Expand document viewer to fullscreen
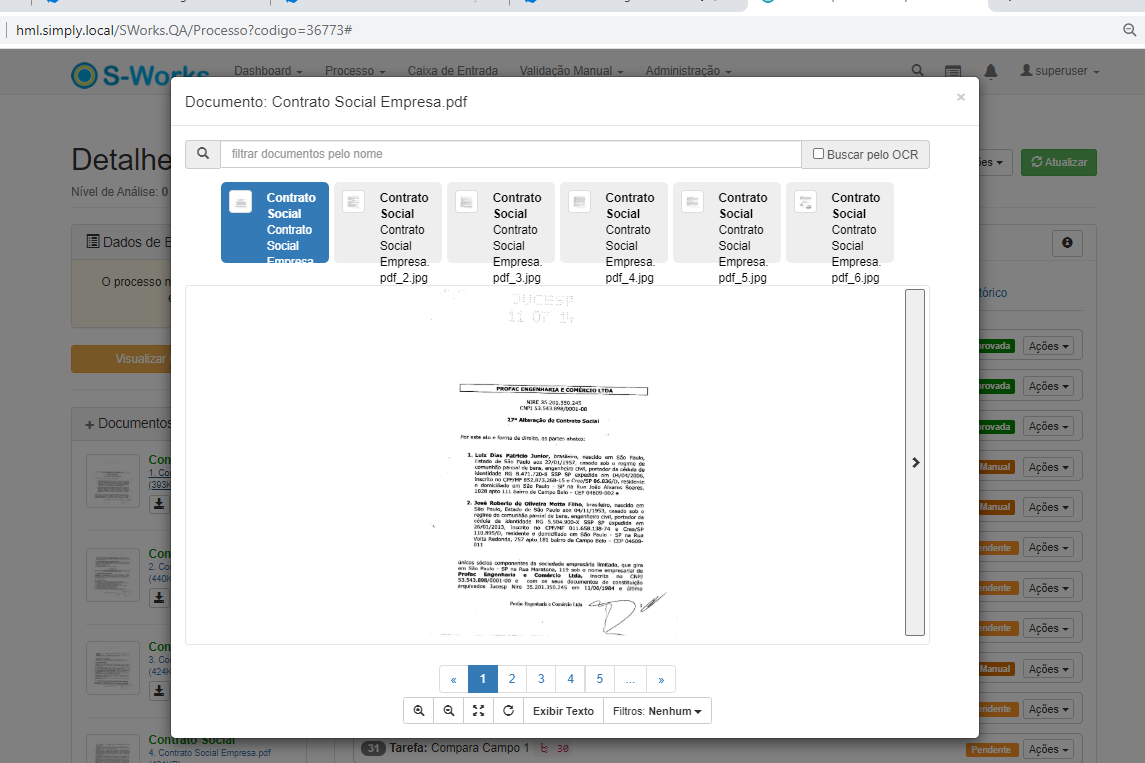 (x=478, y=710)
